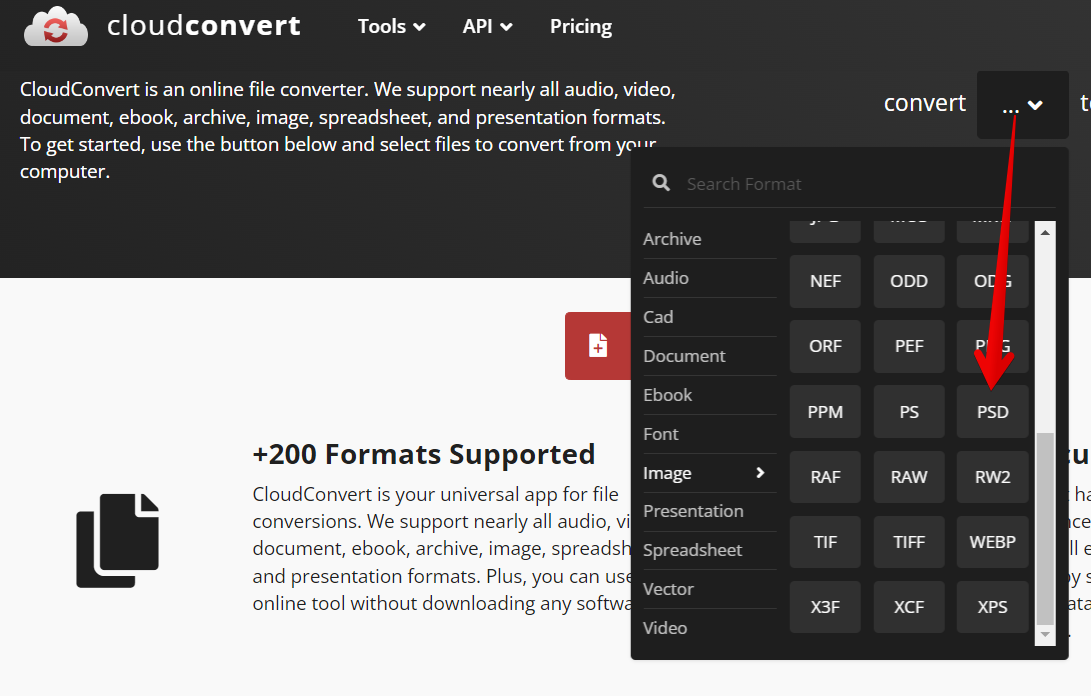
Task: Open the Tools dropdown menu
Action: pos(390,26)
